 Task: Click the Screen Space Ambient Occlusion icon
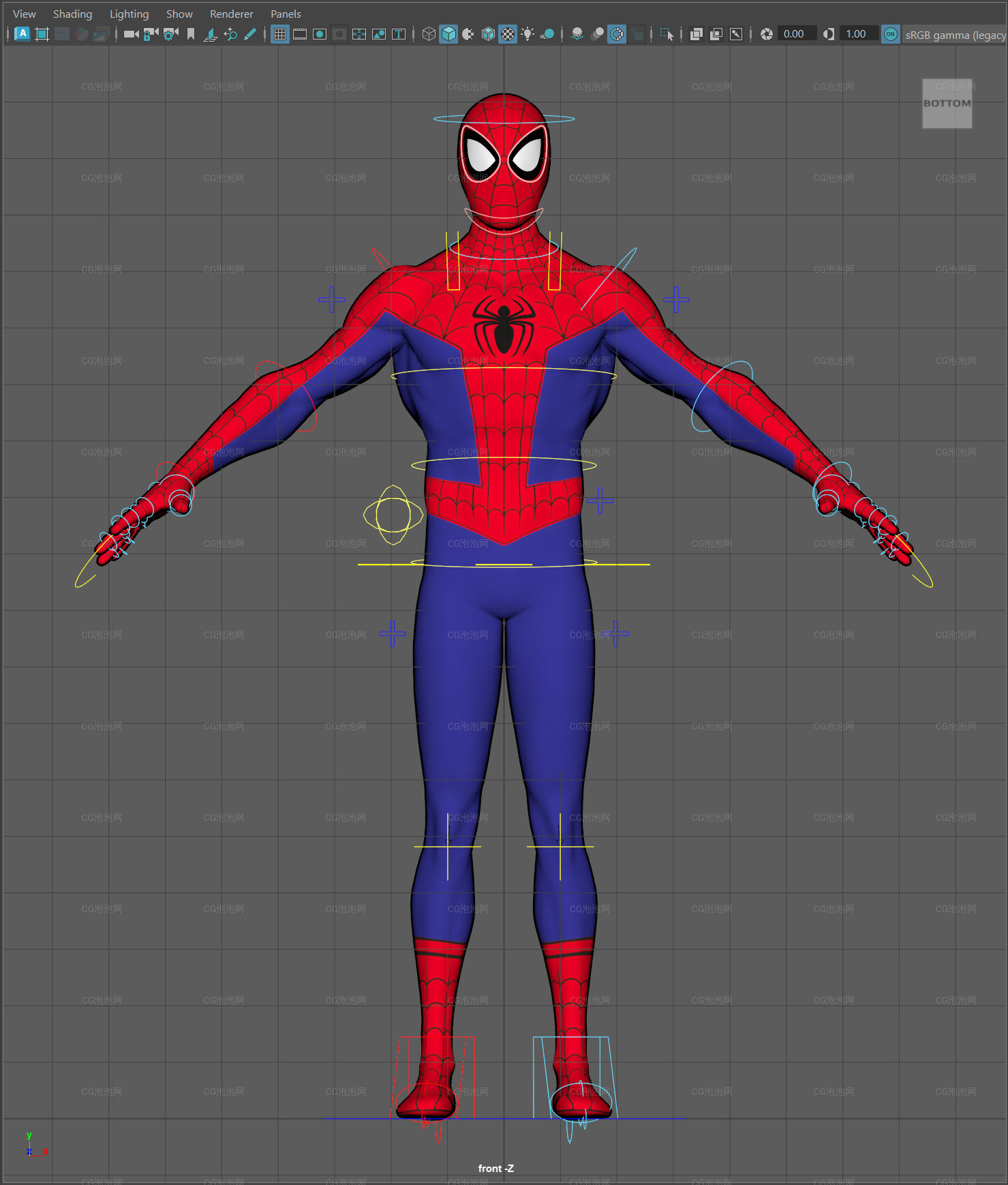point(577,33)
